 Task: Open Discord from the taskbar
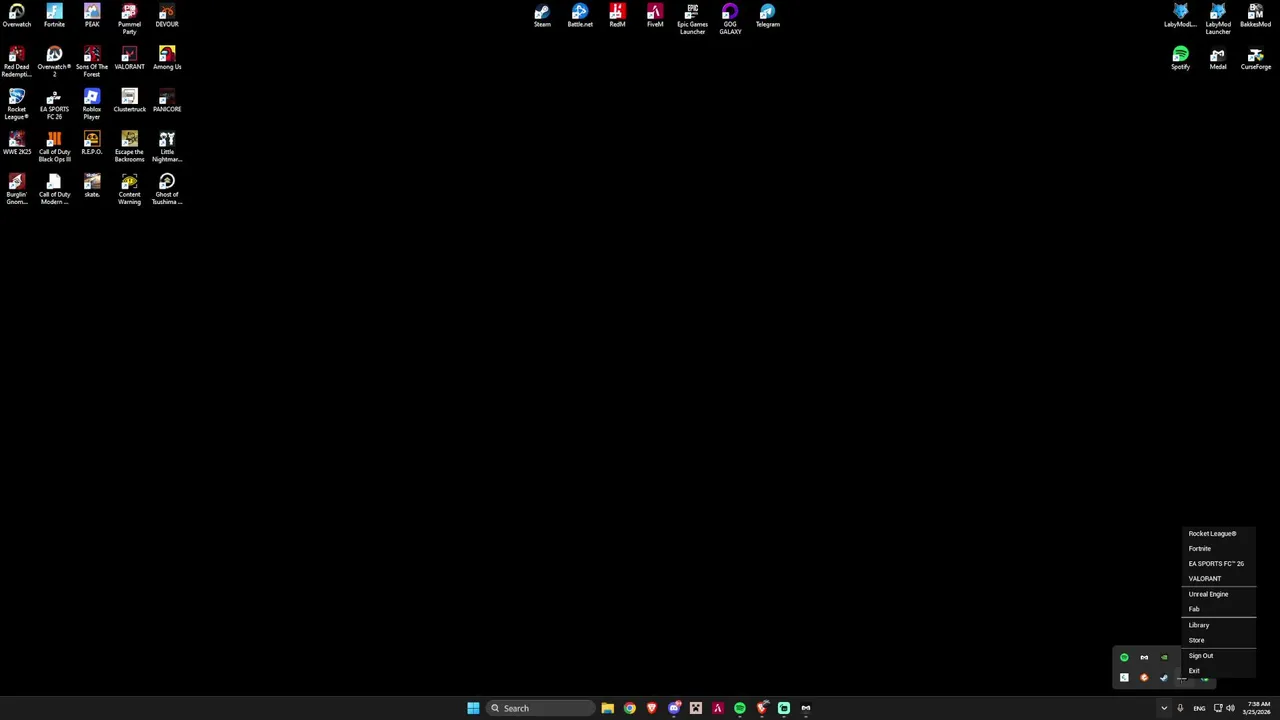[x=674, y=708]
